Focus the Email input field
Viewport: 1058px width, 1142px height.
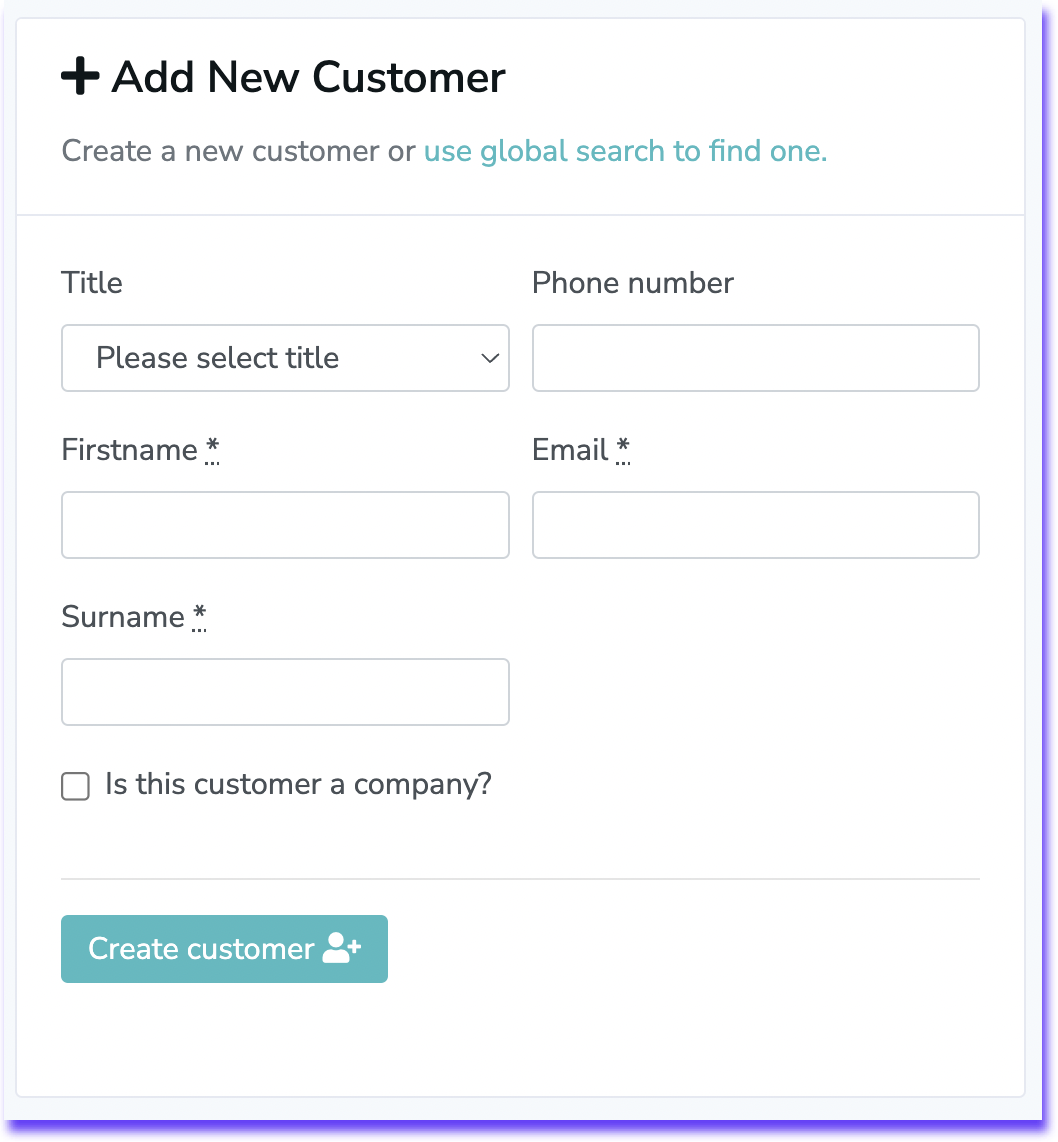click(756, 524)
